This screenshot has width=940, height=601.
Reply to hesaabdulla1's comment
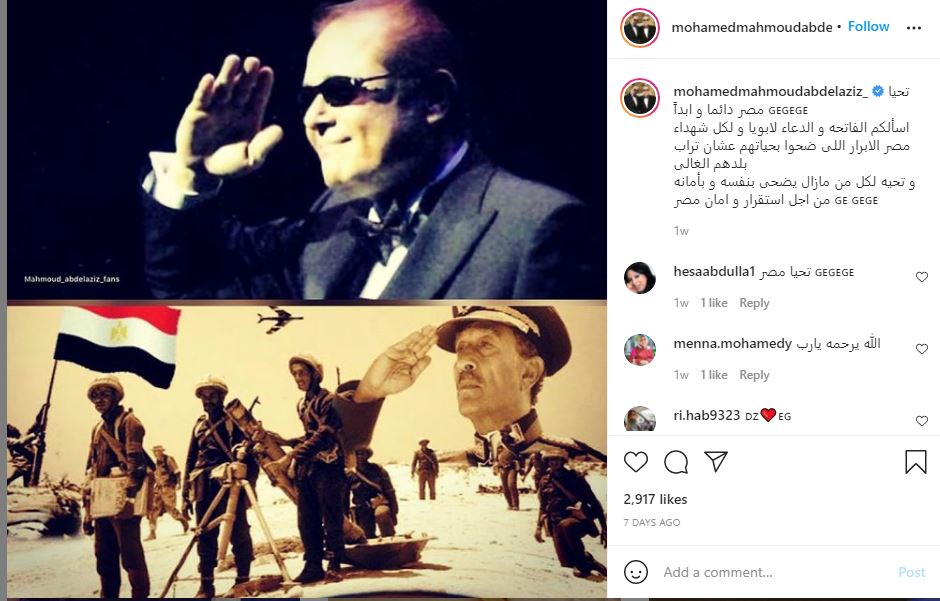point(754,303)
